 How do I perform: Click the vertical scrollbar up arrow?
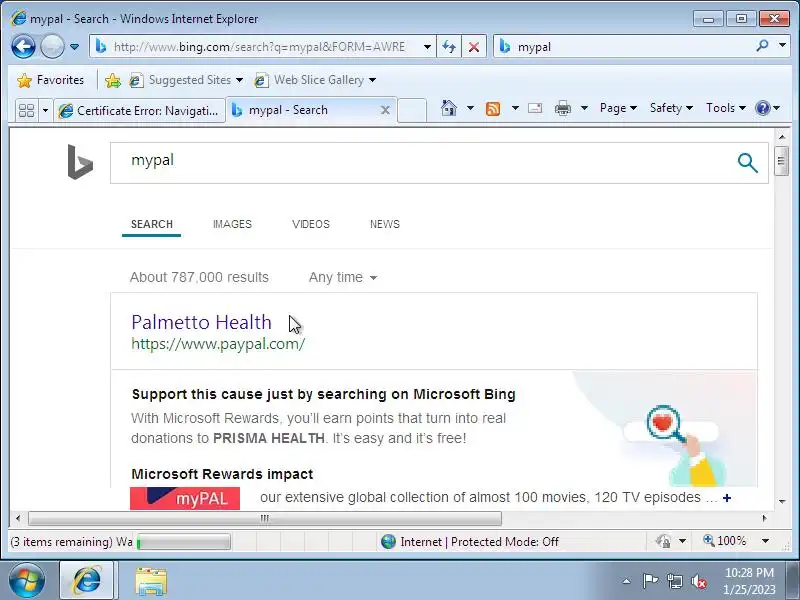tap(782, 136)
